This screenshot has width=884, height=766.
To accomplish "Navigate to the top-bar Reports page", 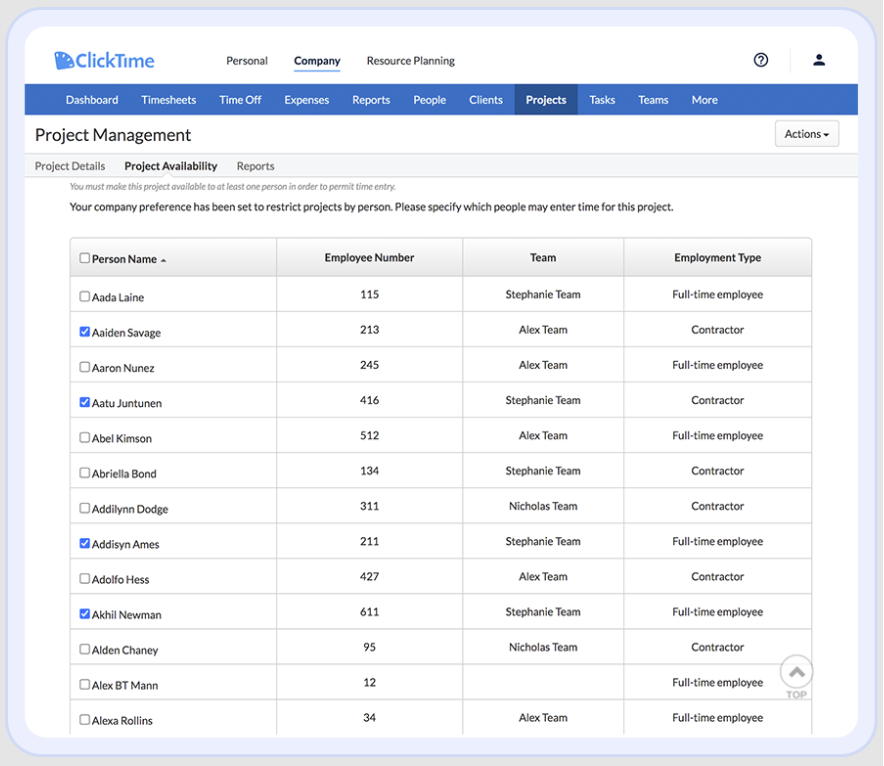I will (x=371, y=100).
